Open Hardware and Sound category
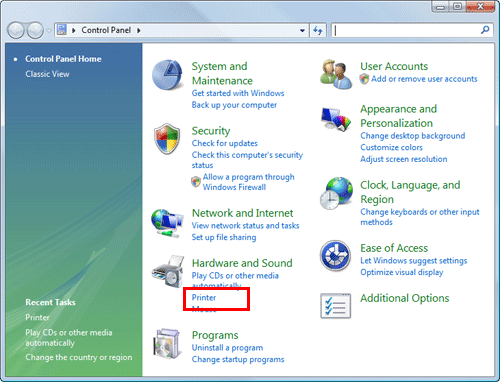This screenshot has width=500, height=382. click(242, 263)
